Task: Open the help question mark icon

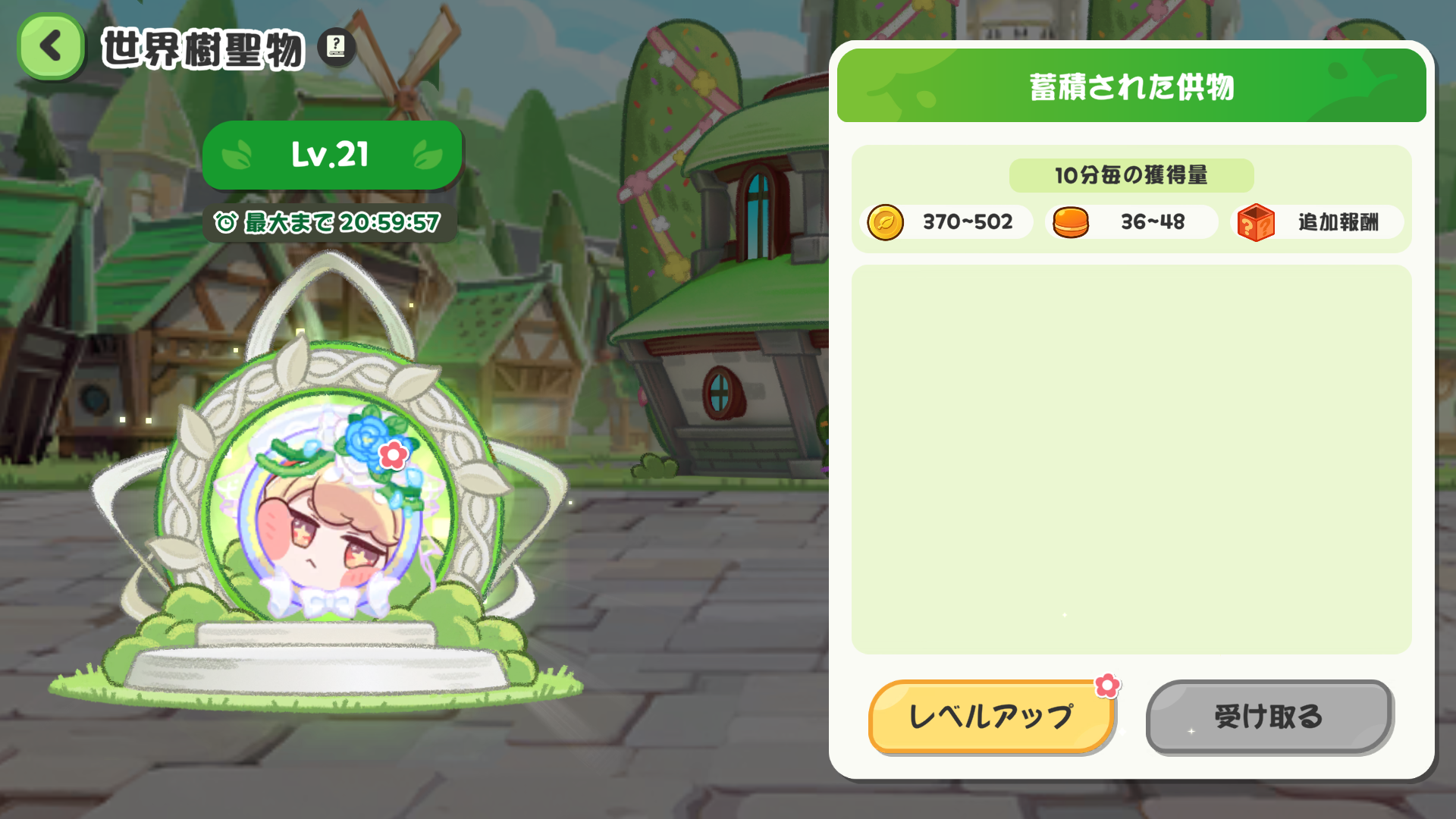Action: [336, 47]
